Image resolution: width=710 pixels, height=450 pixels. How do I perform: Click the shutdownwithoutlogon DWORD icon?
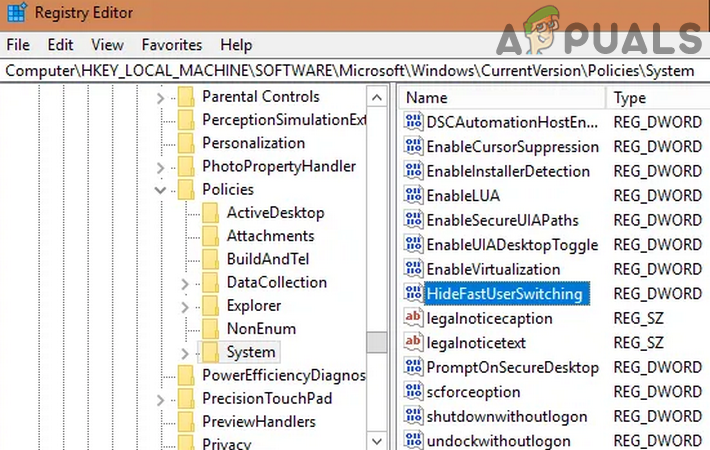(413, 416)
